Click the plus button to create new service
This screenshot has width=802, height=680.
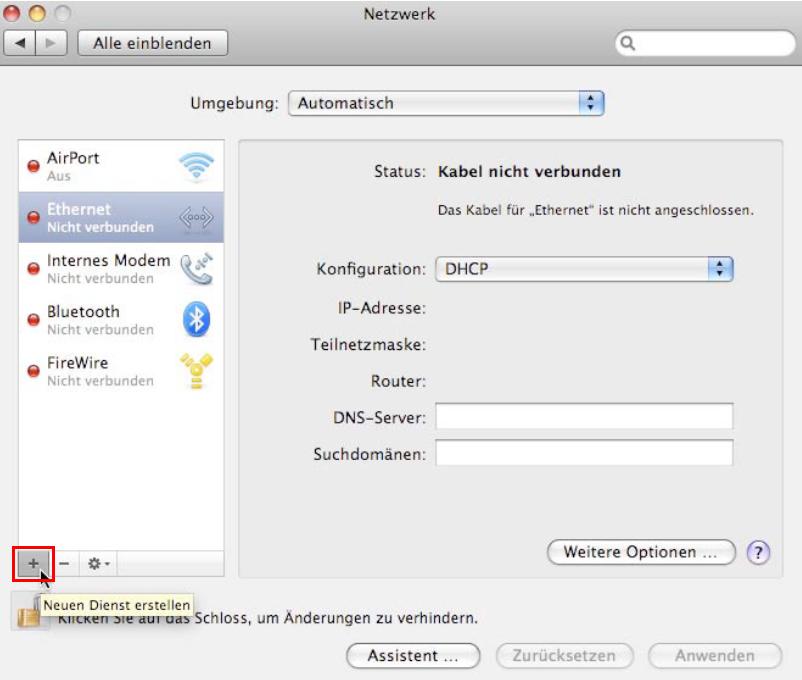[x=33, y=563]
